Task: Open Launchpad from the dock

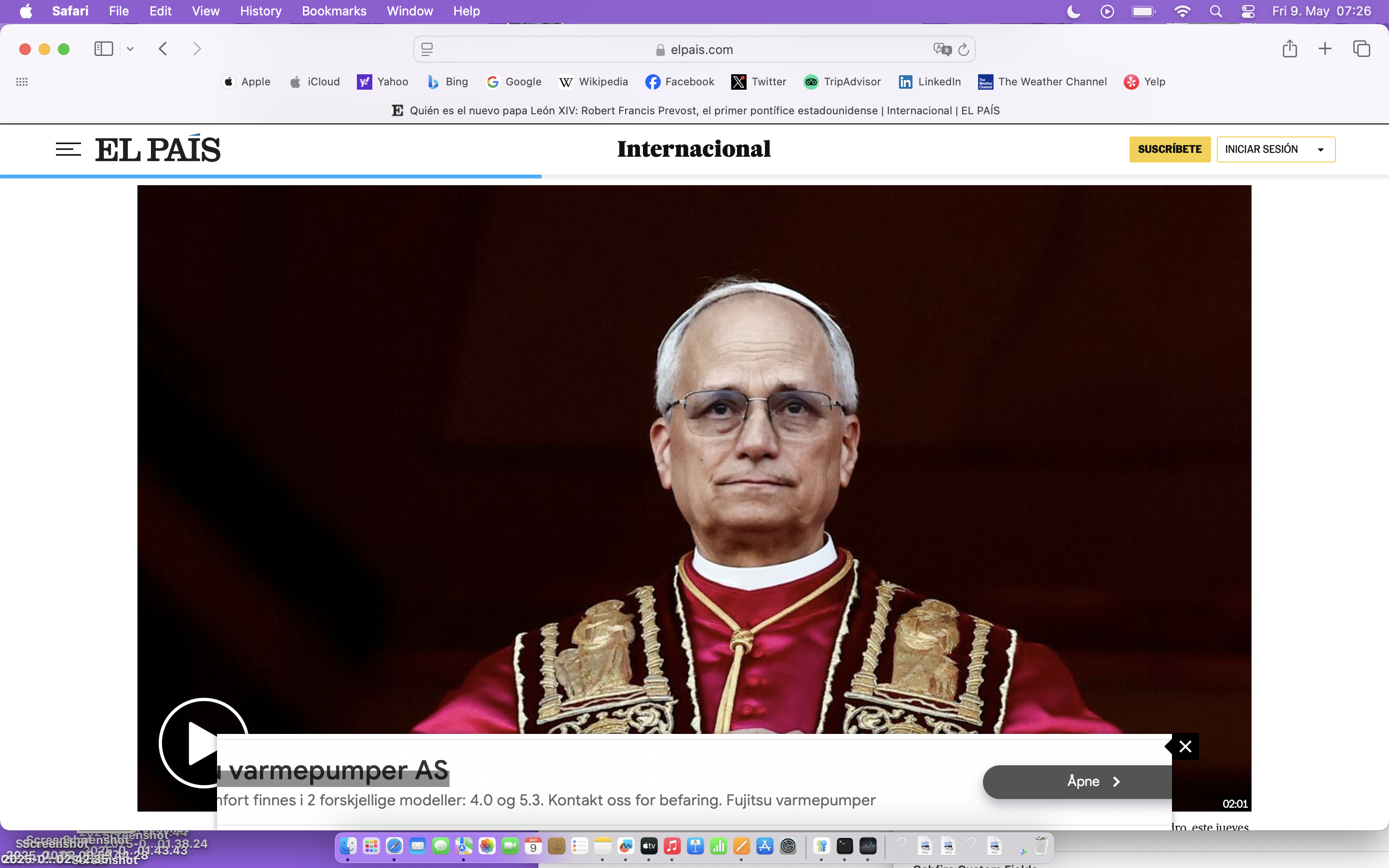Action: [x=371, y=846]
